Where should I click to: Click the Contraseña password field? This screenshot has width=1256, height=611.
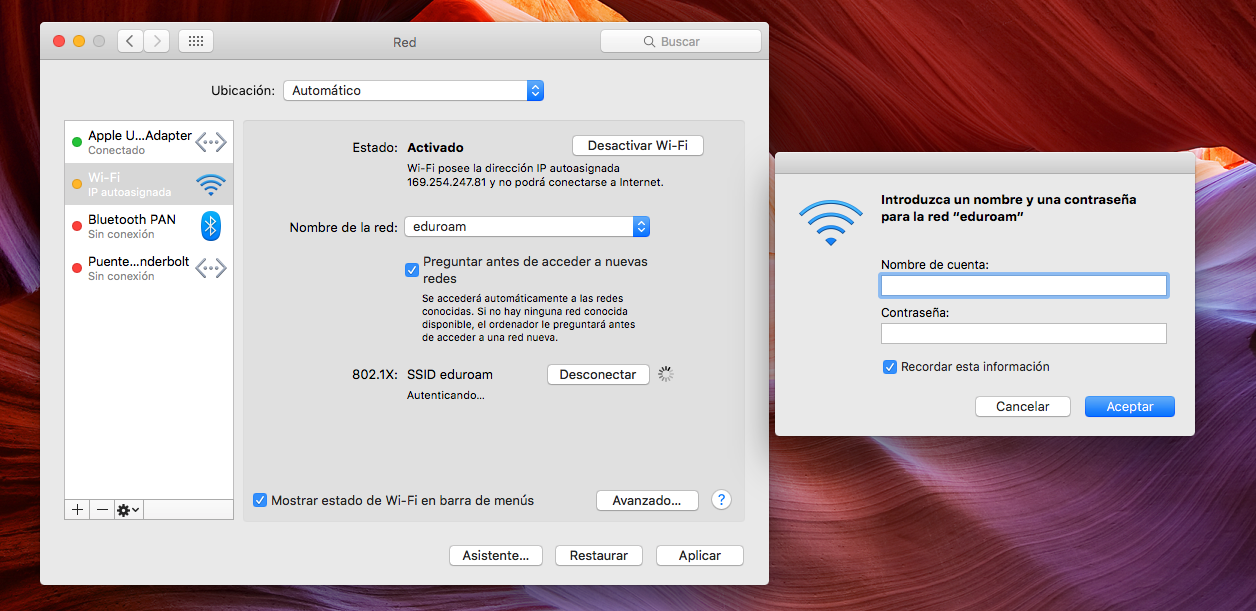1024,334
